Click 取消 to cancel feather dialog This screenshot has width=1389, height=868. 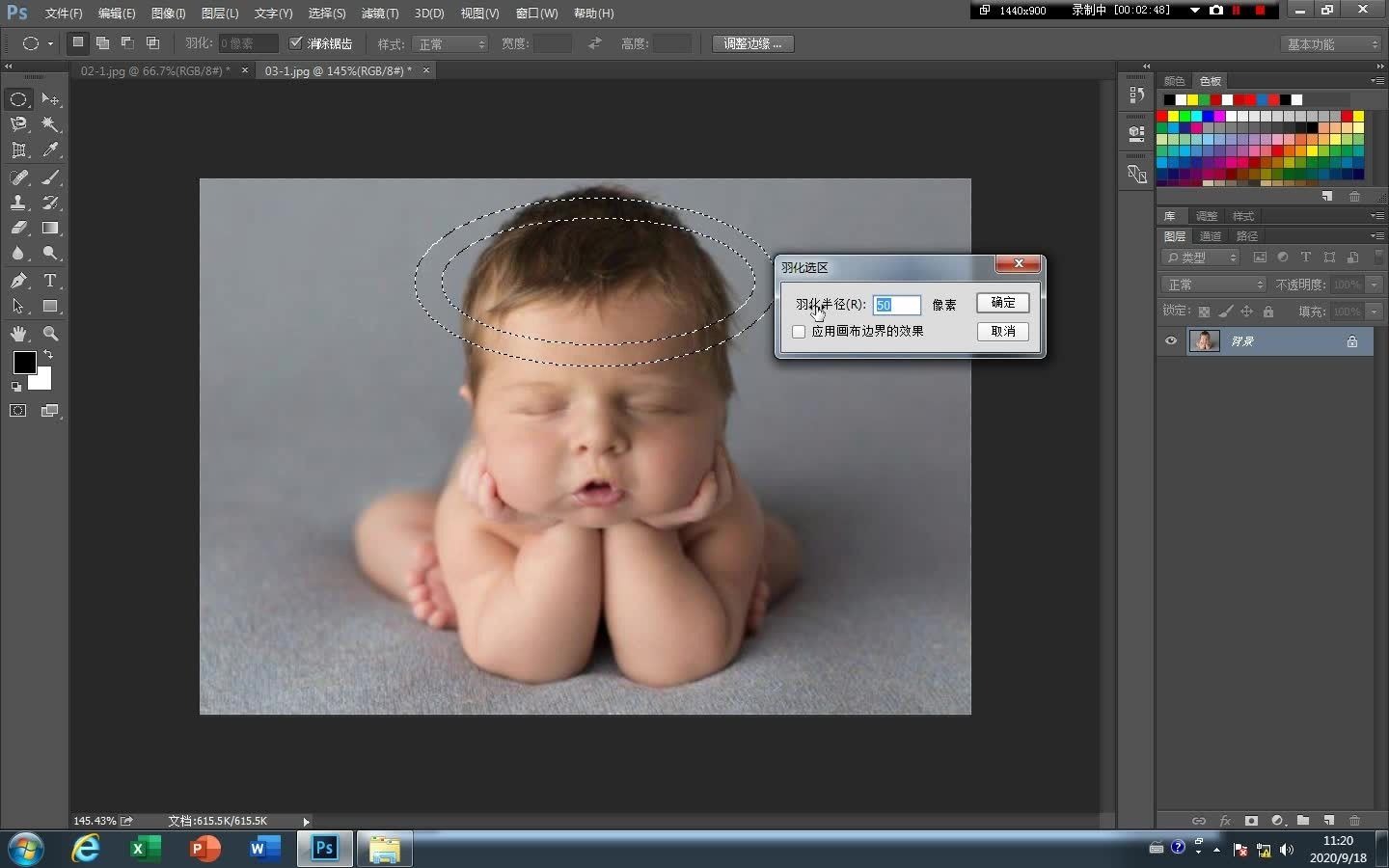tap(1002, 332)
